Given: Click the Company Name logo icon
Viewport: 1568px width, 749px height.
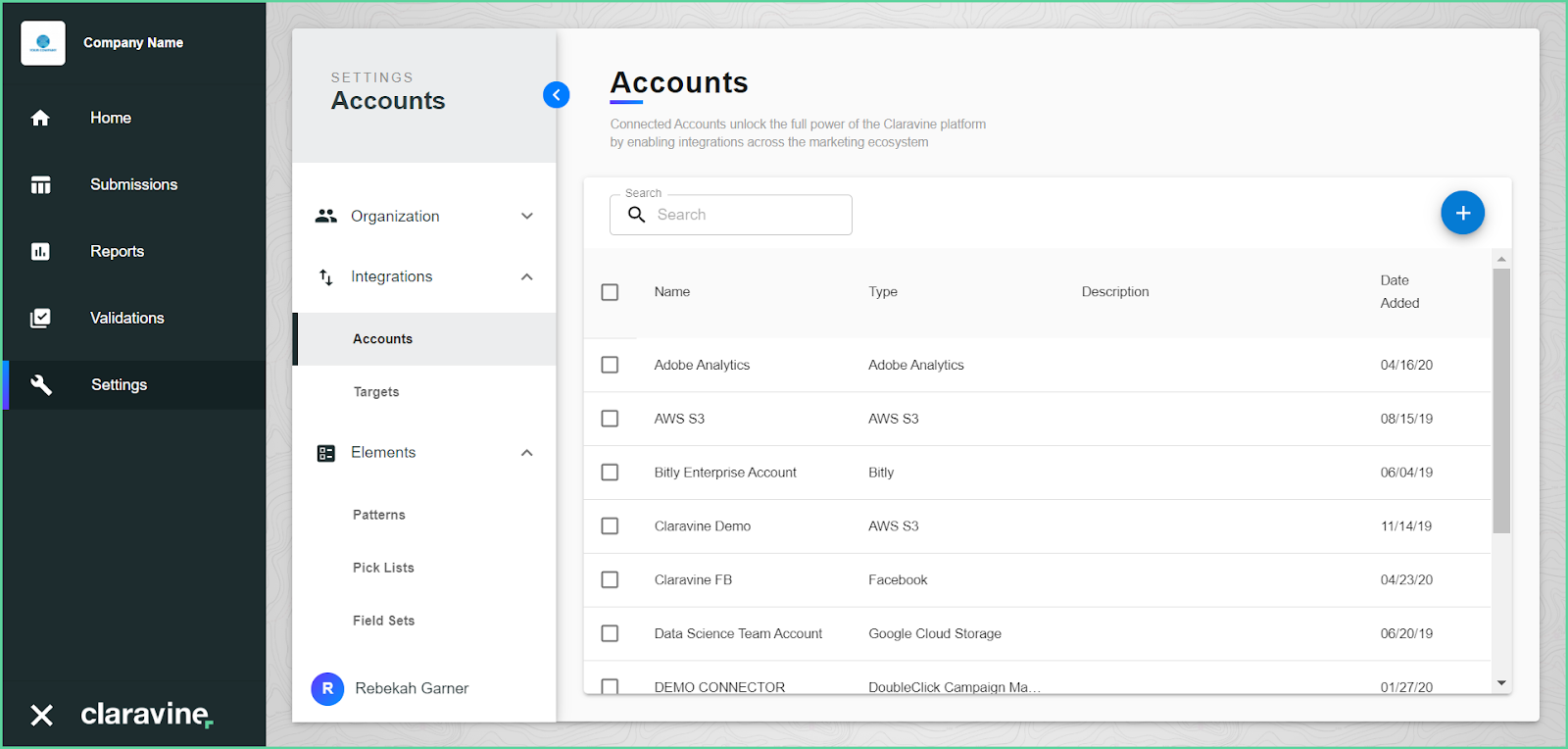Looking at the screenshot, I should pos(43,43).
